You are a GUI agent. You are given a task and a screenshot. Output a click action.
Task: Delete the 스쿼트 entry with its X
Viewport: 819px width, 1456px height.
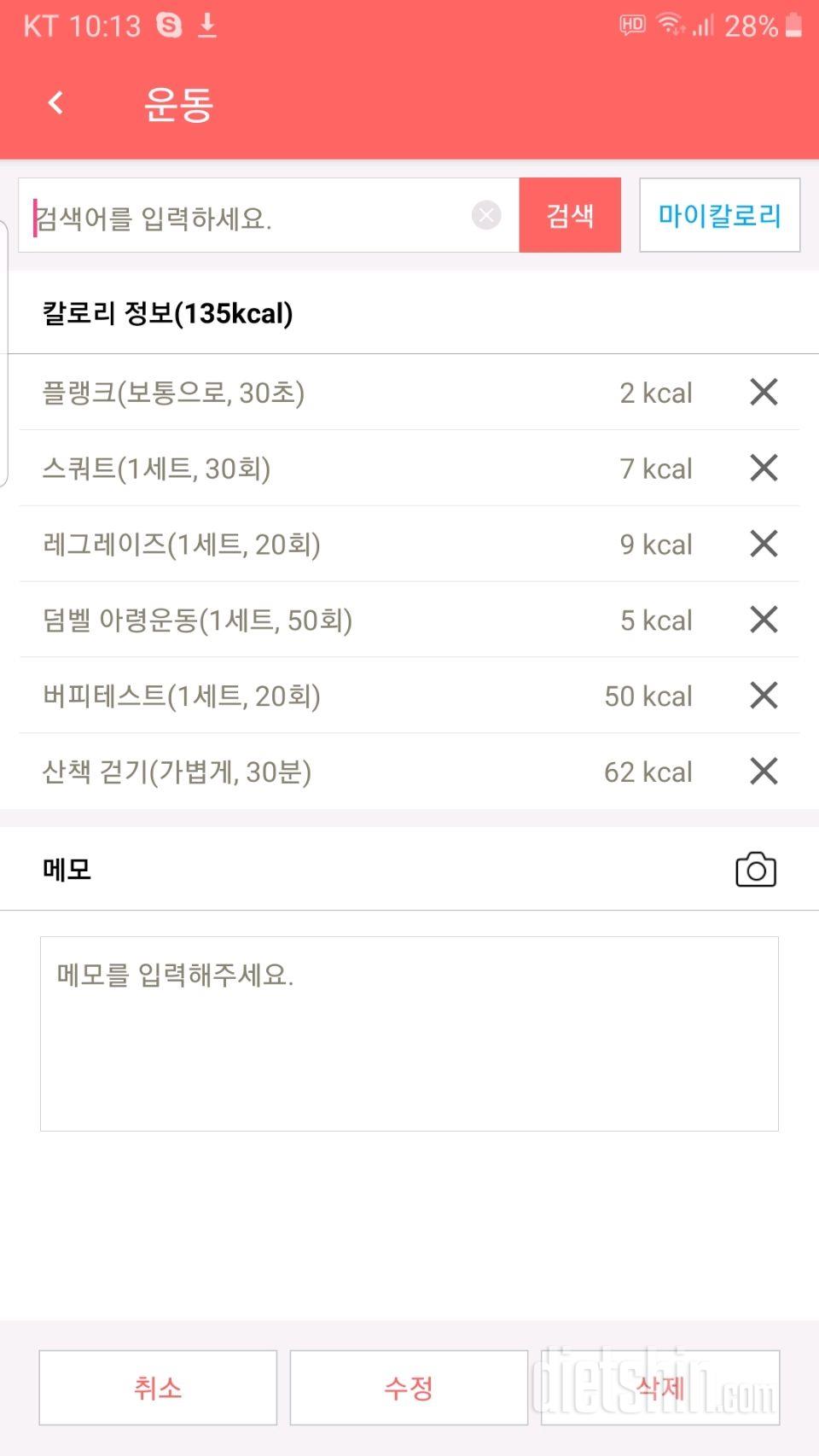coord(764,468)
